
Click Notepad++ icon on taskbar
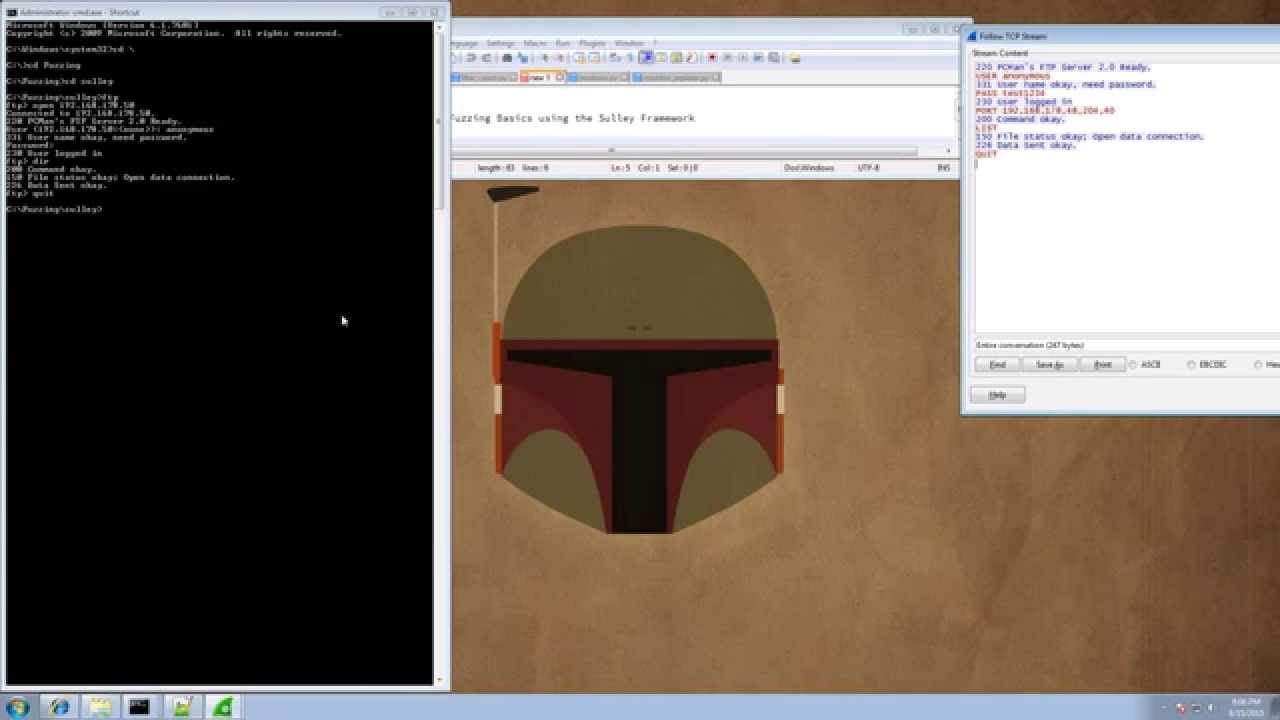(x=180, y=707)
